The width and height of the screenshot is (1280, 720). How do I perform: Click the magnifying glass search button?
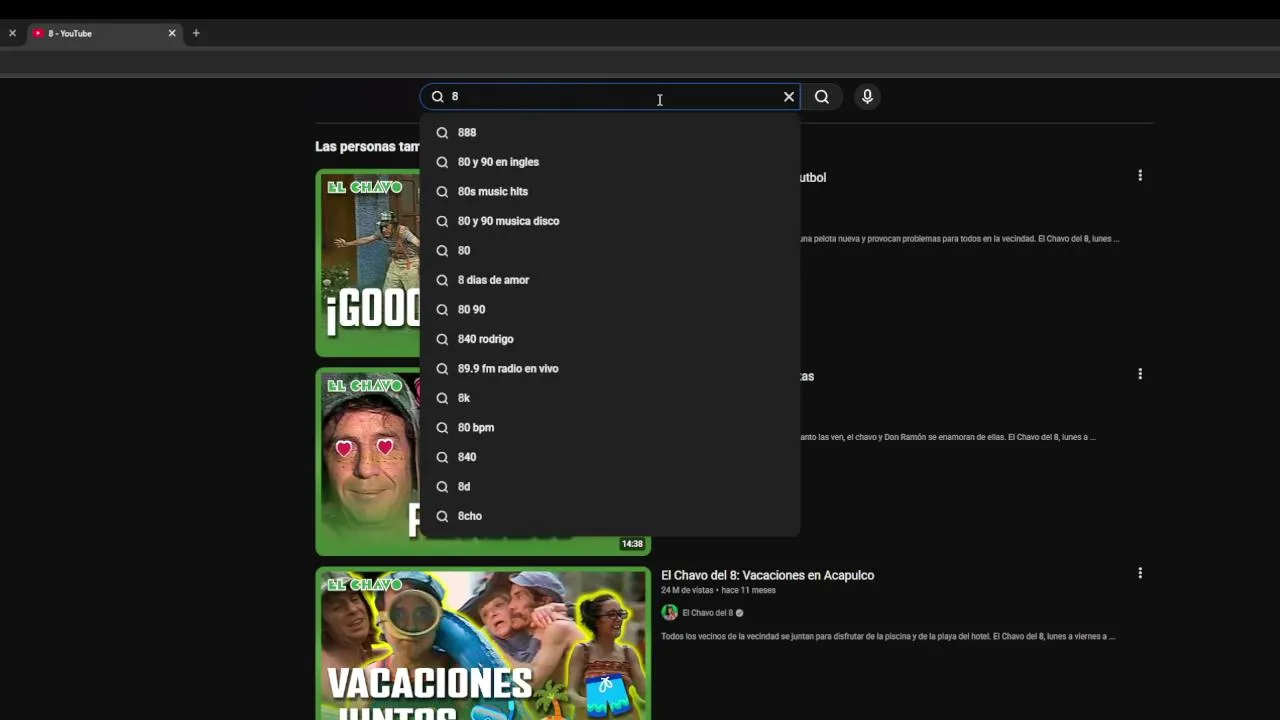(822, 97)
